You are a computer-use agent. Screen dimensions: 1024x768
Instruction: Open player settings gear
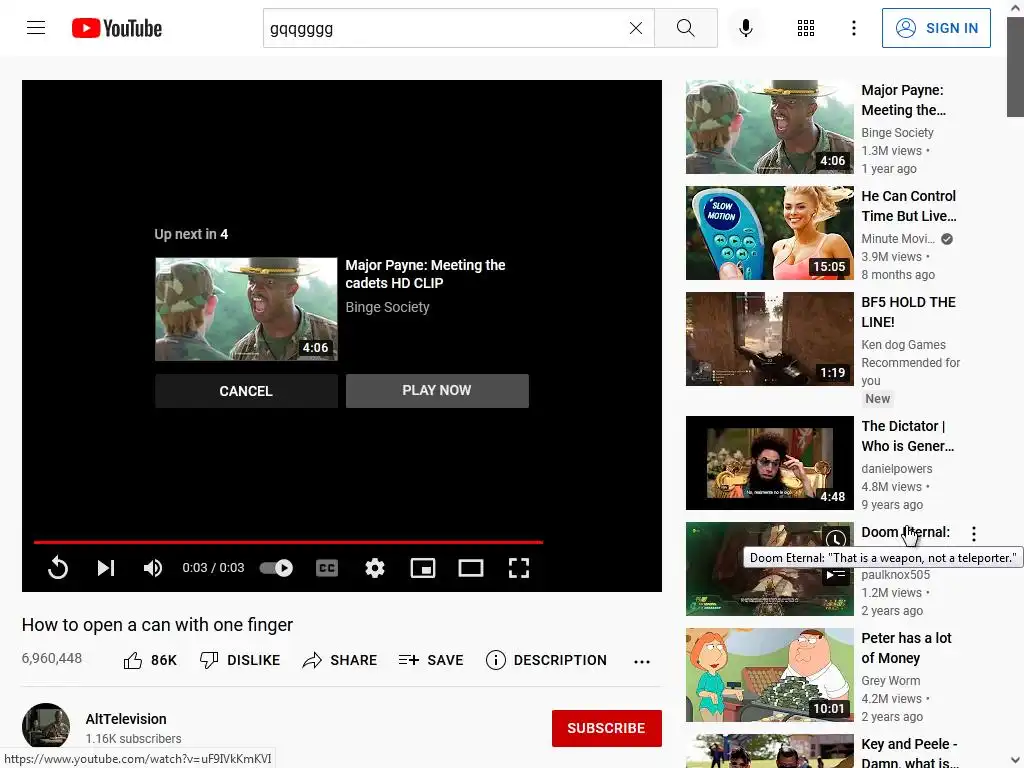pos(375,568)
